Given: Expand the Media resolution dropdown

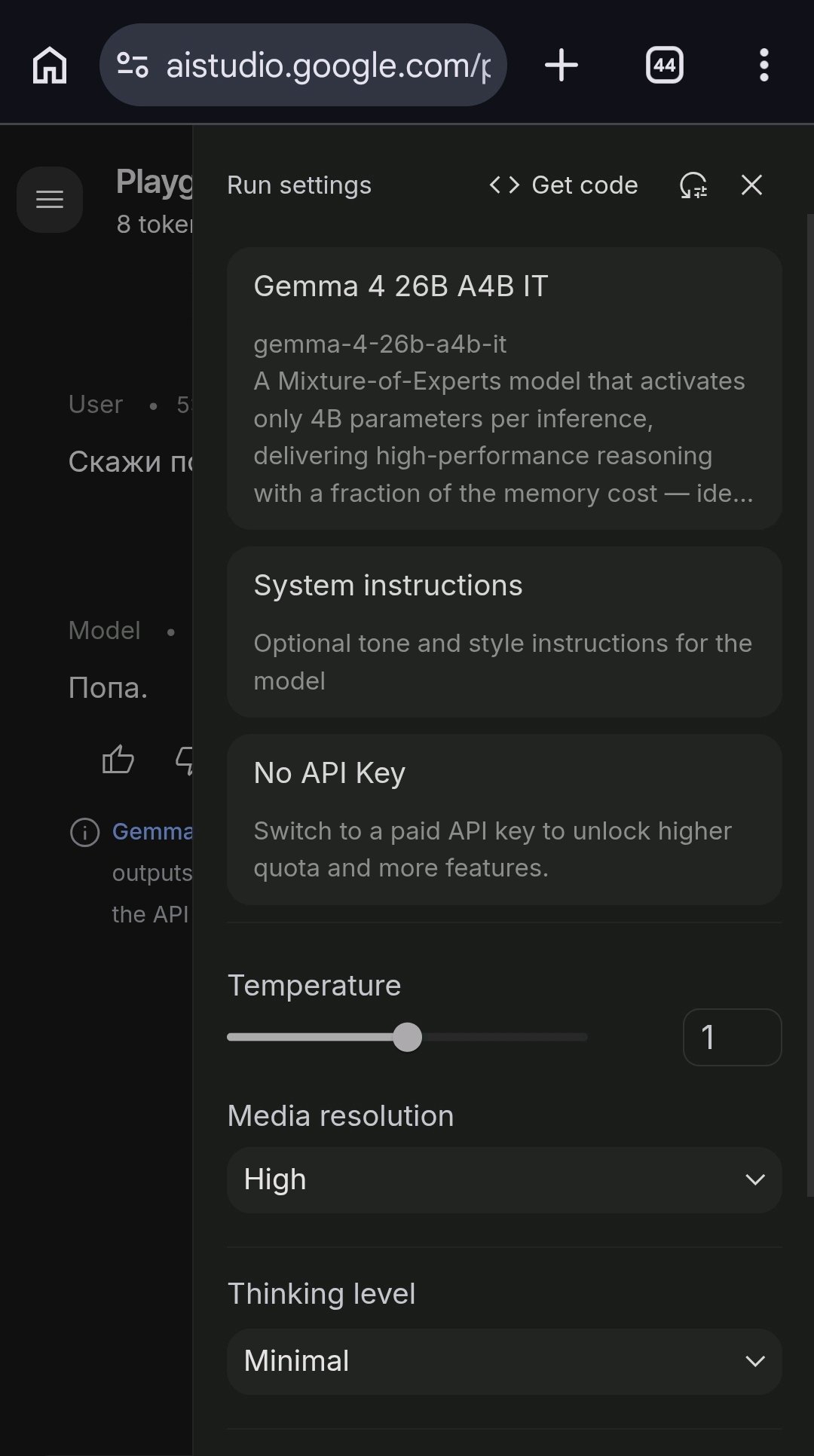Looking at the screenshot, I should 504,1180.
